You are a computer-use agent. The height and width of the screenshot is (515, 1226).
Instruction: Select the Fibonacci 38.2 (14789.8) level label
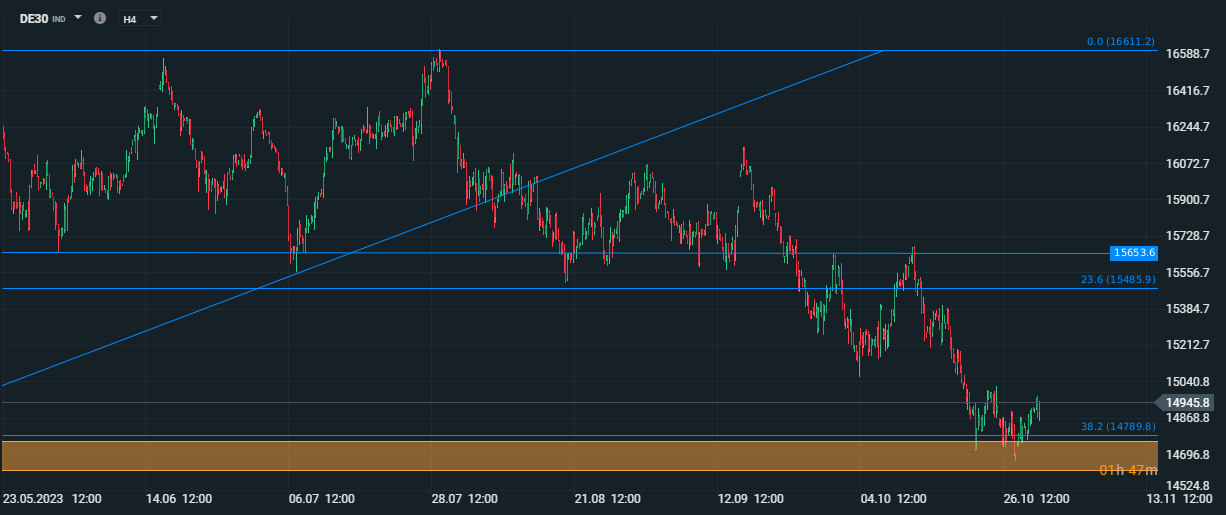tap(1118, 426)
